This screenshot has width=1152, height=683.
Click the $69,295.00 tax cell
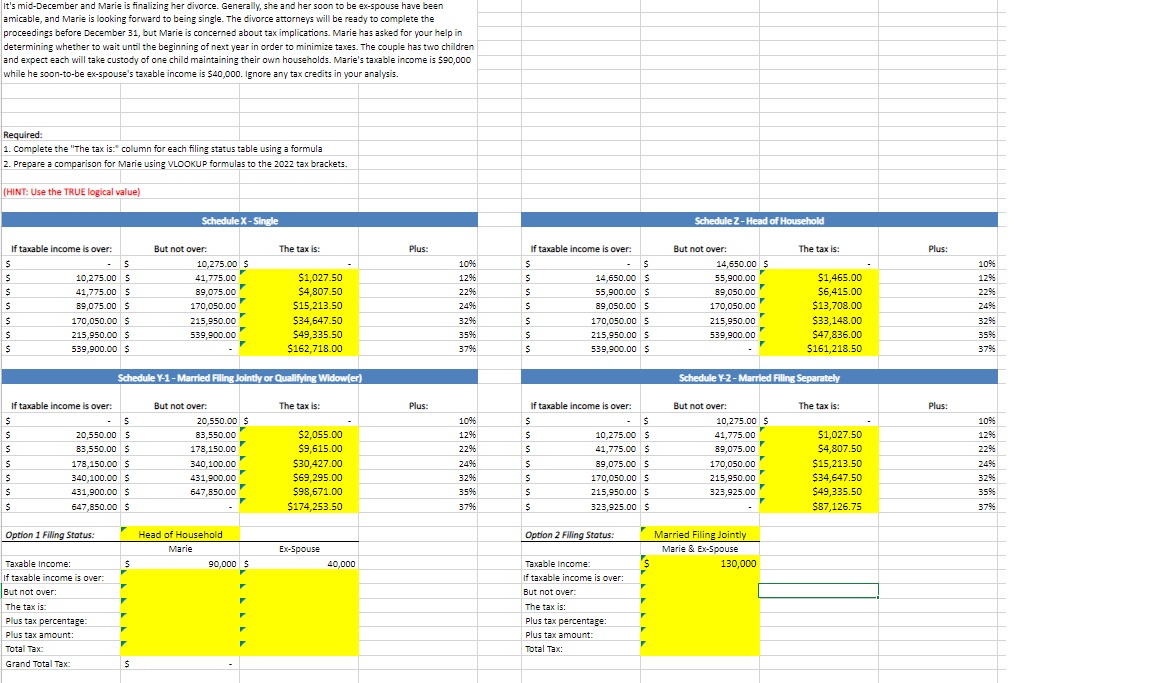[299, 477]
